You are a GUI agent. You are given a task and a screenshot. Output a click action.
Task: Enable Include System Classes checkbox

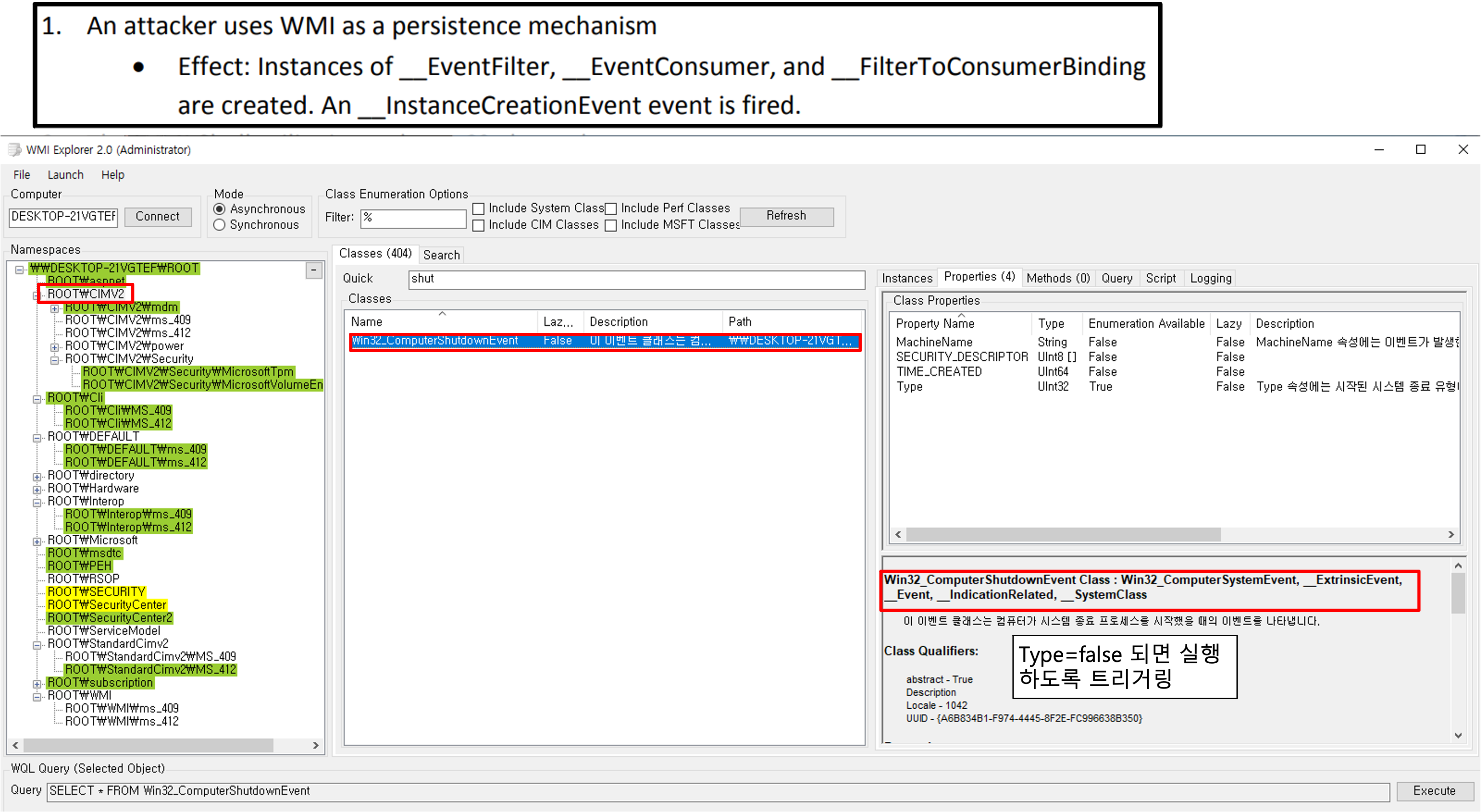[x=478, y=209]
